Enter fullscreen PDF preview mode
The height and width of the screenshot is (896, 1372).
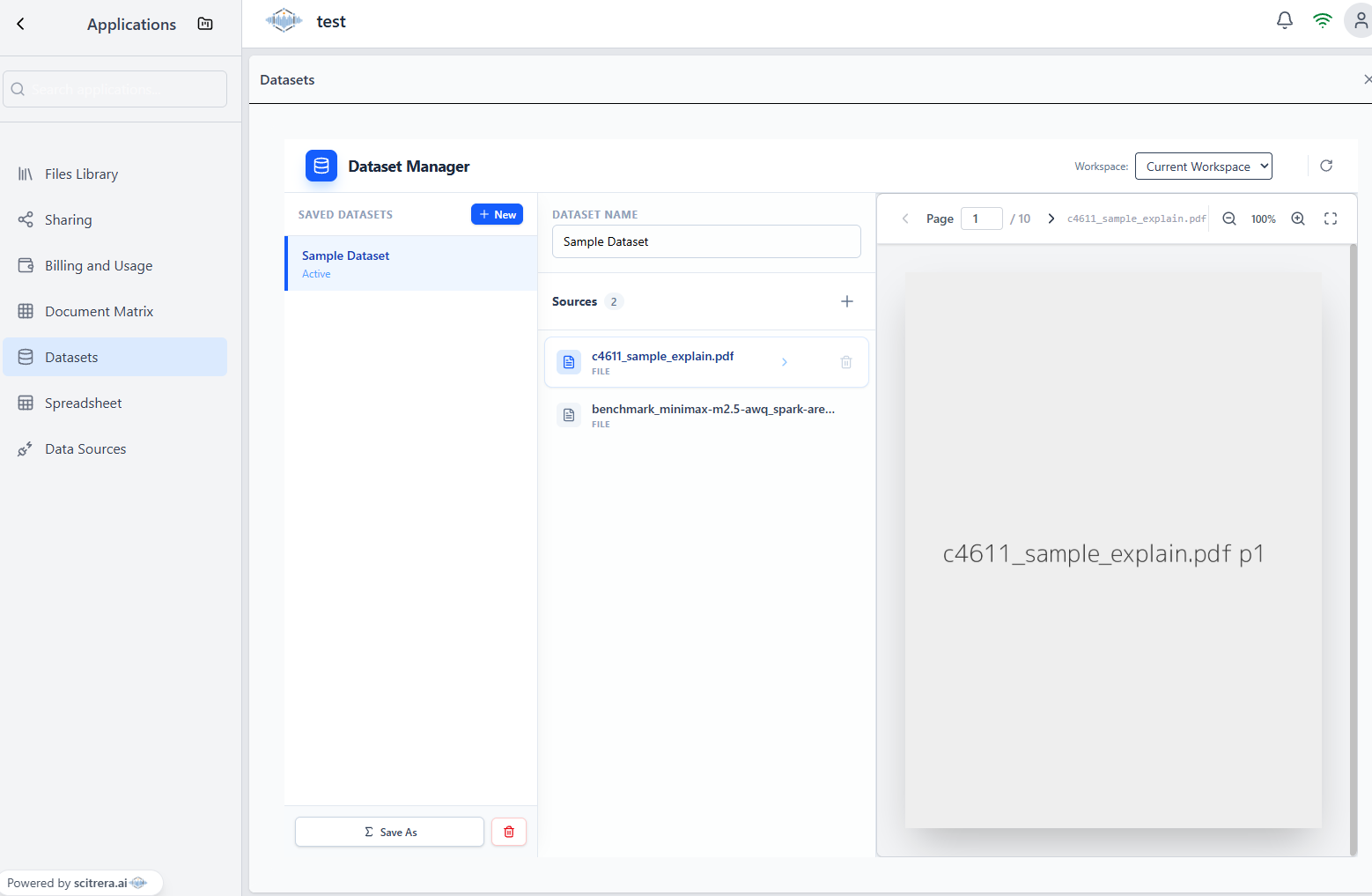(x=1331, y=218)
